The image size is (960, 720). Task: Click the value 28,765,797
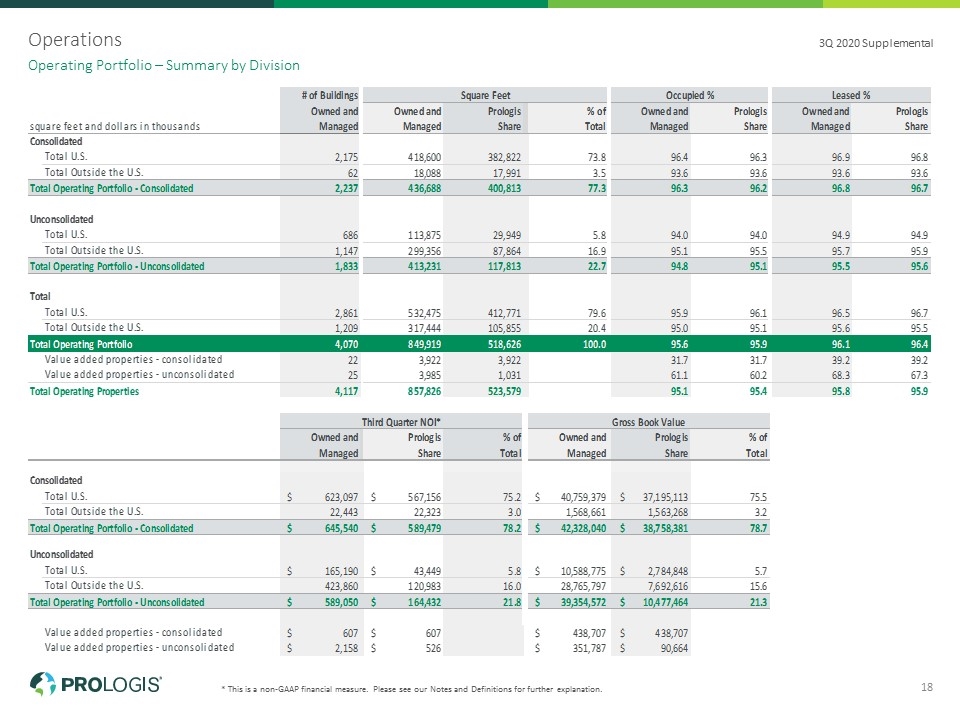(583, 587)
